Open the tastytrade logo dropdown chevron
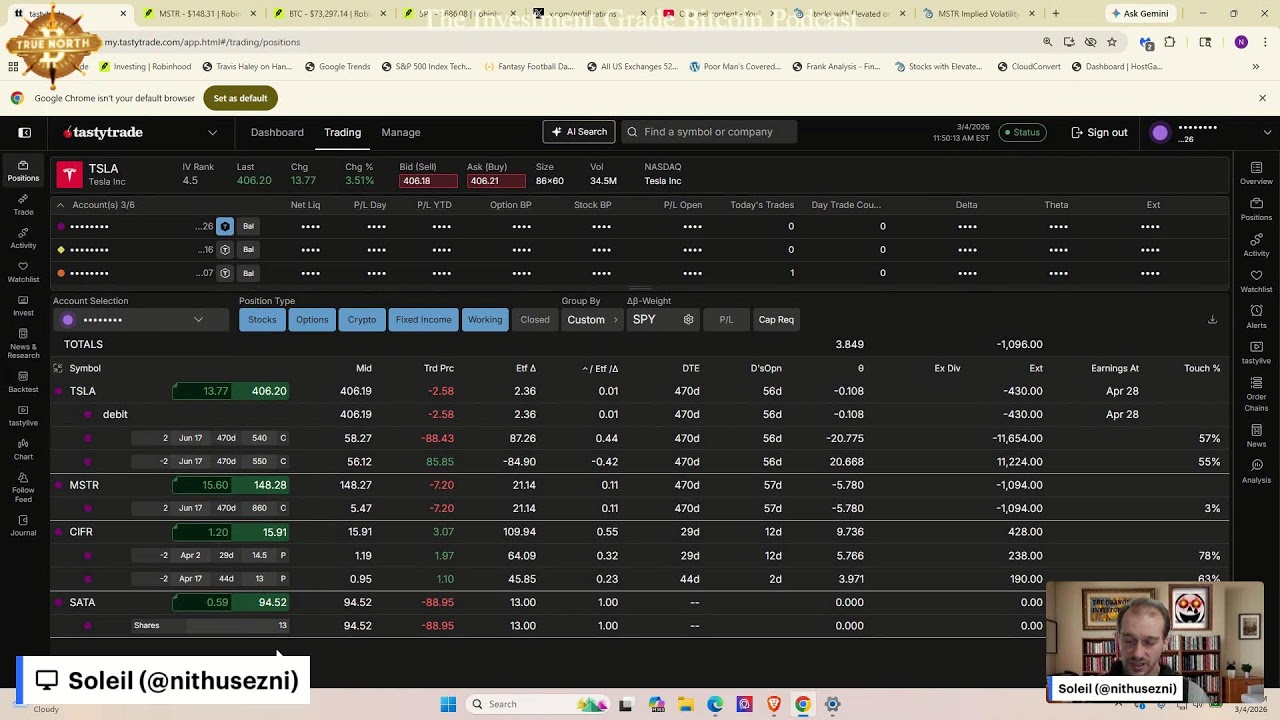 [x=212, y=132]
